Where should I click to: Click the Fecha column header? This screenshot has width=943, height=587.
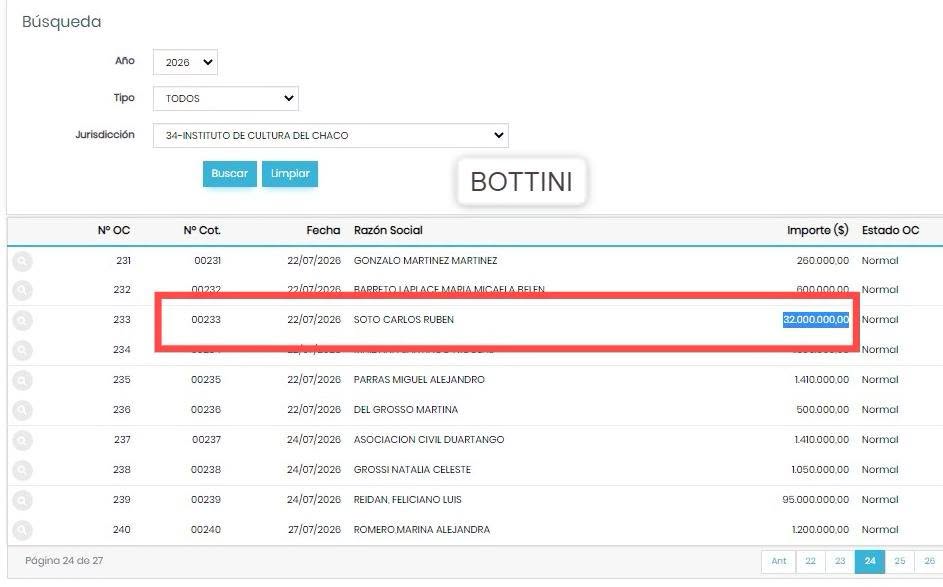(323, 230)
